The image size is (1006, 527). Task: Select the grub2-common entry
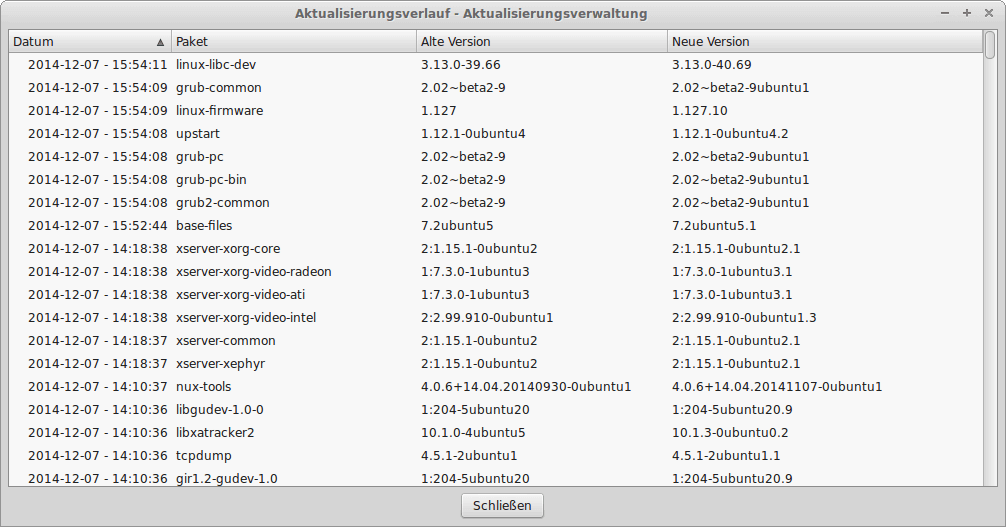click(x=222, y=203)
